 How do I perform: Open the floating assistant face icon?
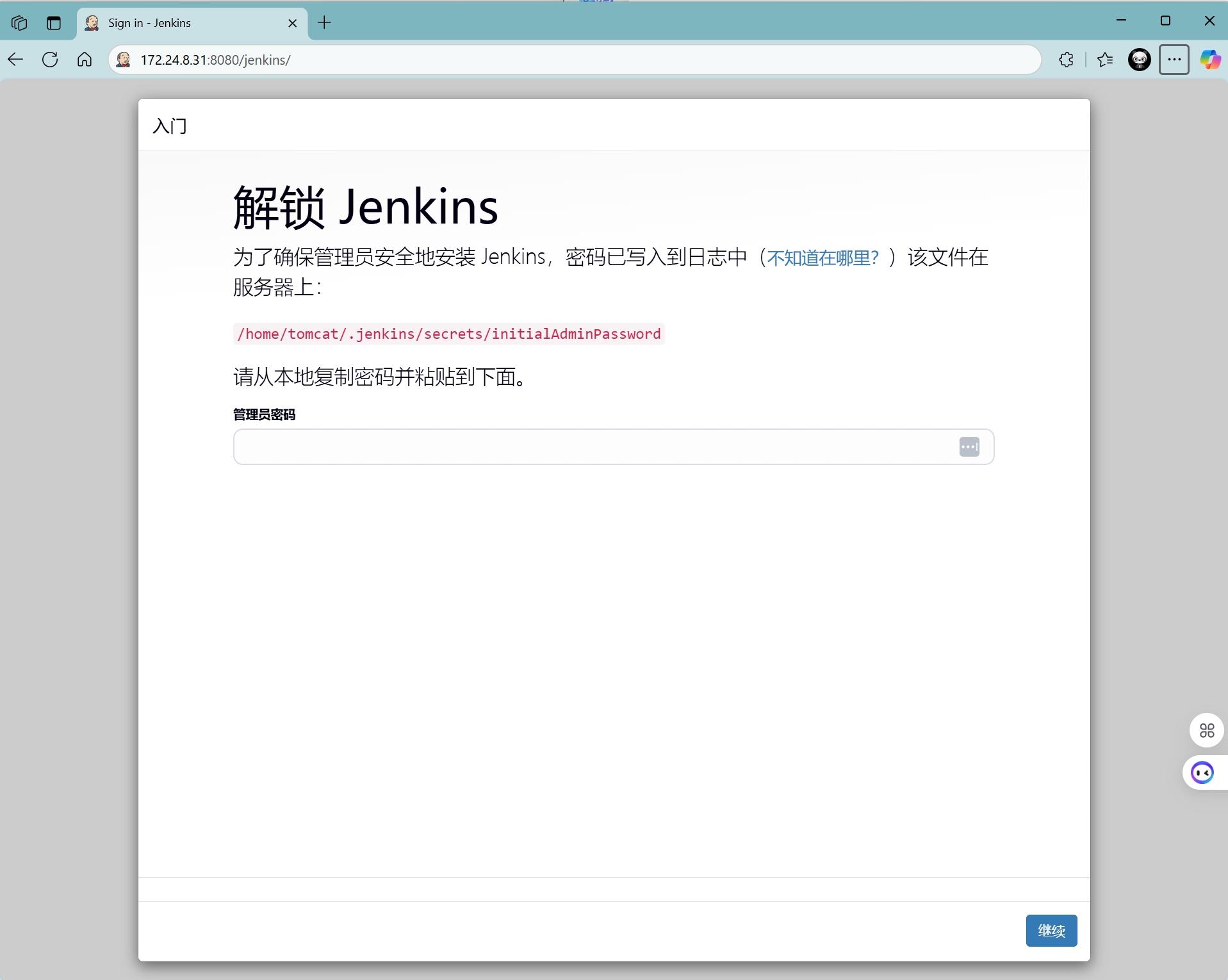point(1202,773)
